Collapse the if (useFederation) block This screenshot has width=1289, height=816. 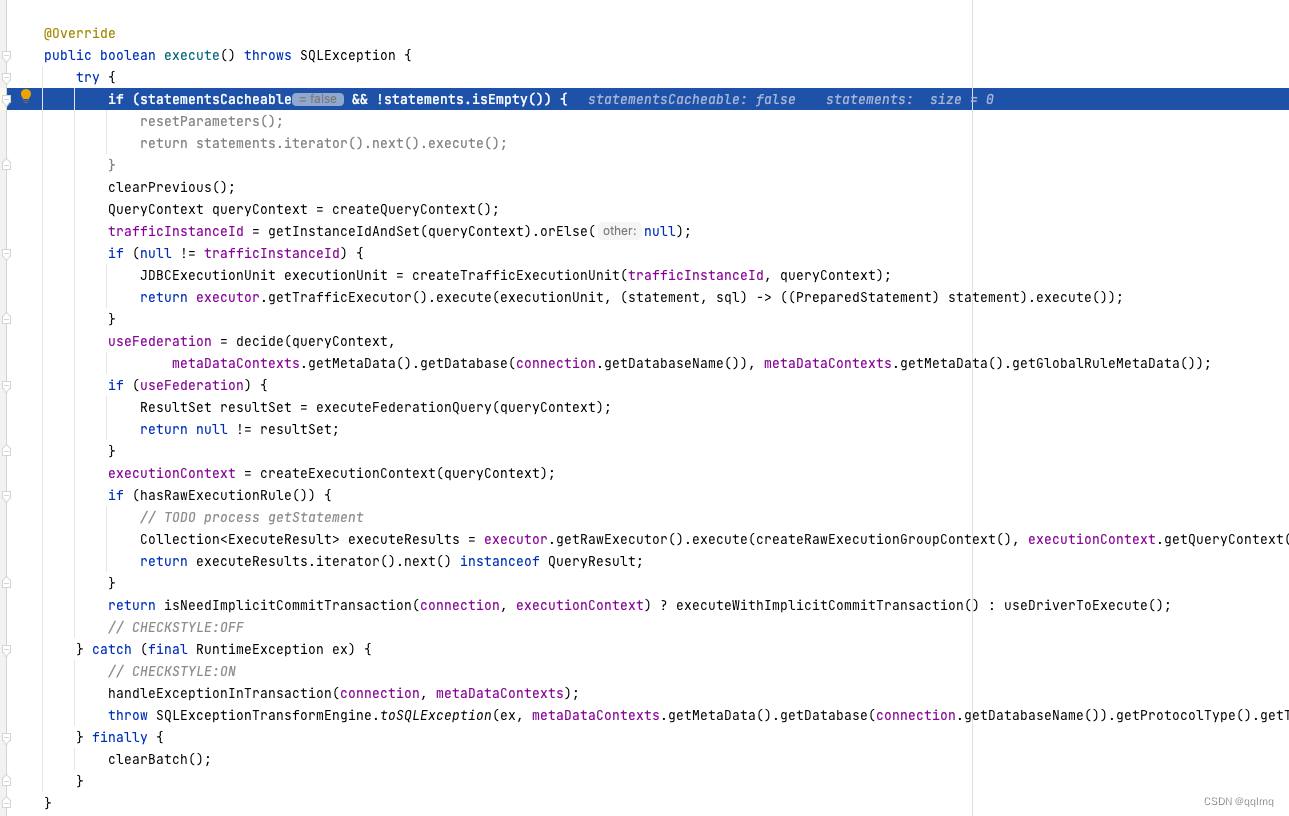(x=6, y=385)
